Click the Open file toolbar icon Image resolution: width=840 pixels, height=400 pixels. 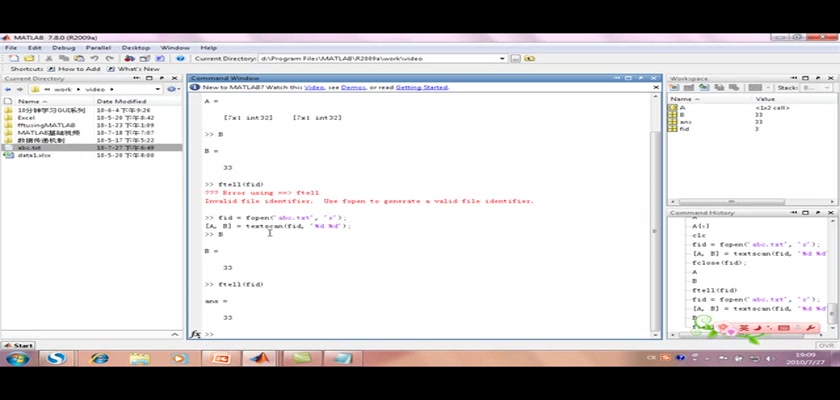(x=29, y=58)
